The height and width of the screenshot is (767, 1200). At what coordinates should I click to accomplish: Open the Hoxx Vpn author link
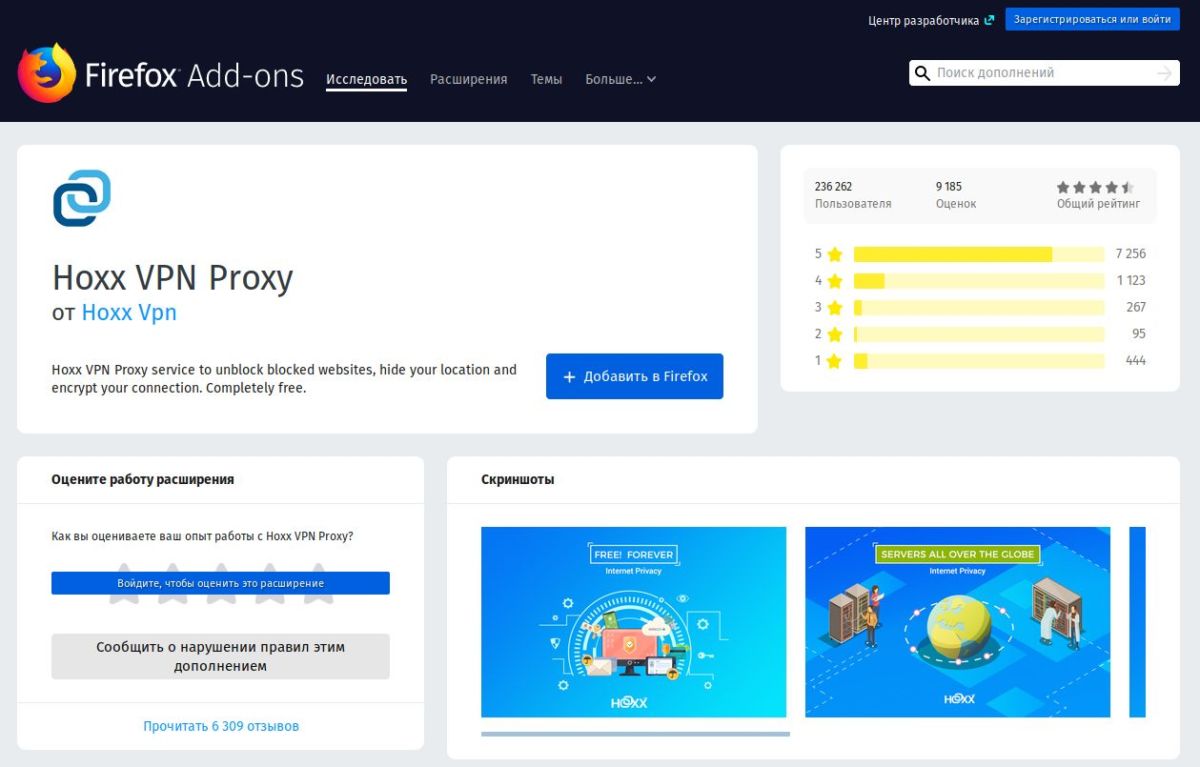pos(129,312)
